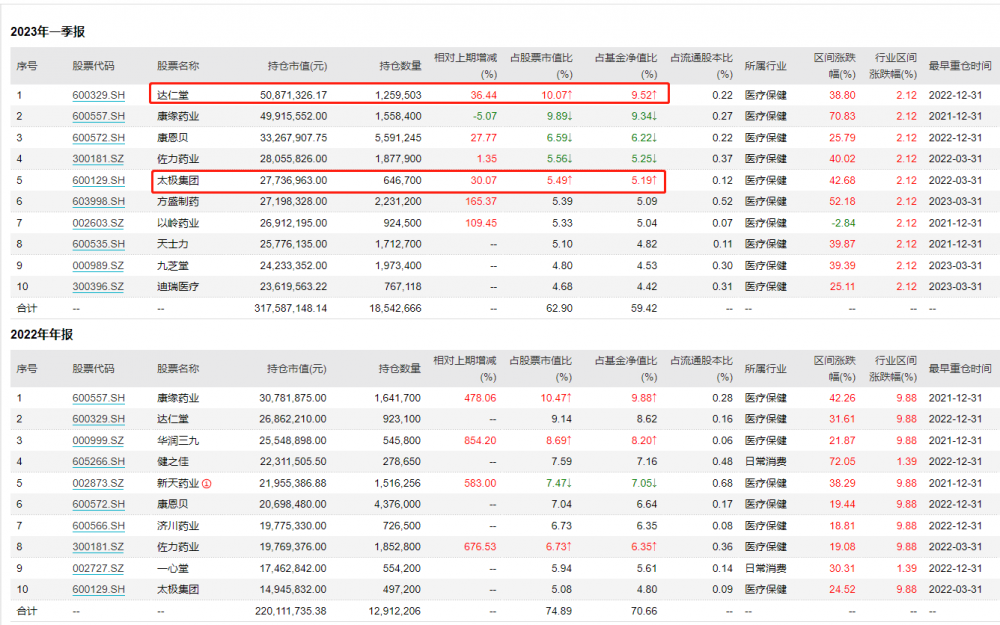Click the 2022年年报 section heading
The height and width of the screenshot is (625, 1000).
point(42,335)
